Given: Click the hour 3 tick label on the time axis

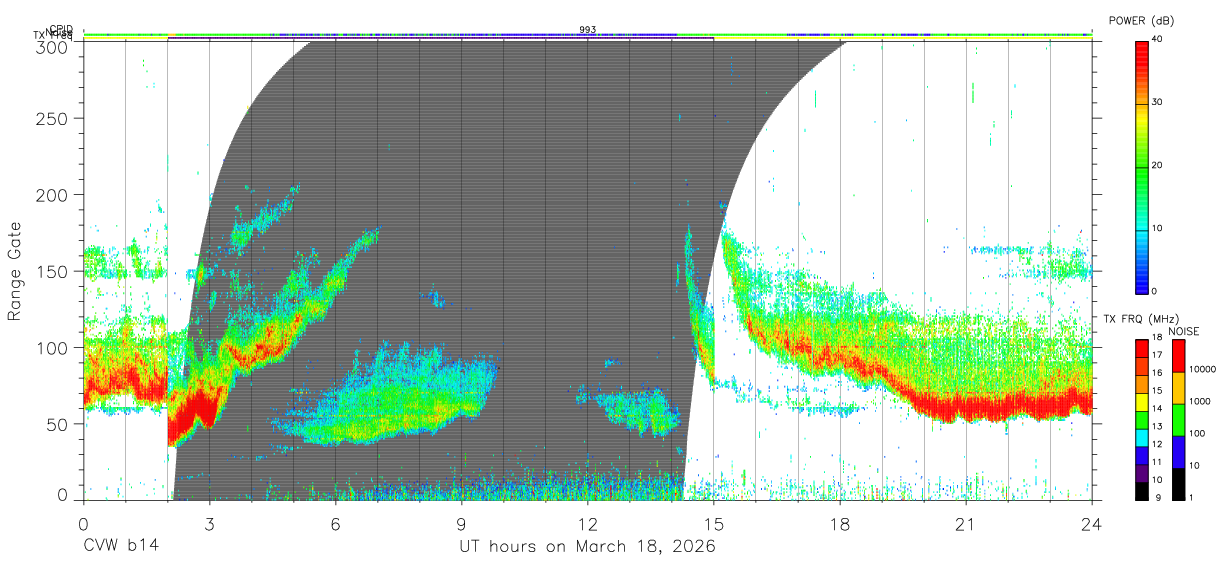Looking at the screenshot, I should (x=209, y=523).
